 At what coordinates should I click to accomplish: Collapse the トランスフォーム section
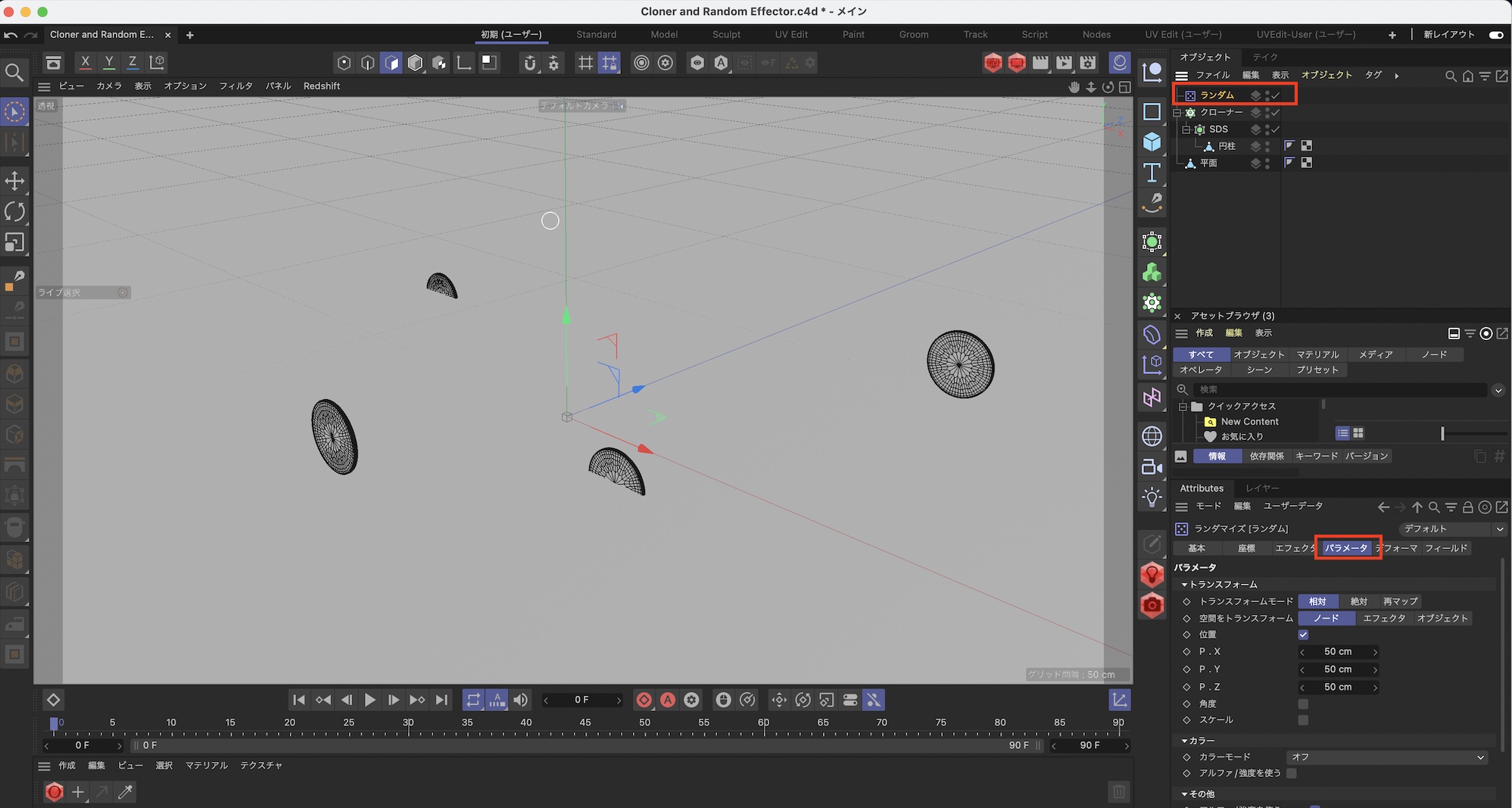pyautogui.click(x=1185, y=585)
